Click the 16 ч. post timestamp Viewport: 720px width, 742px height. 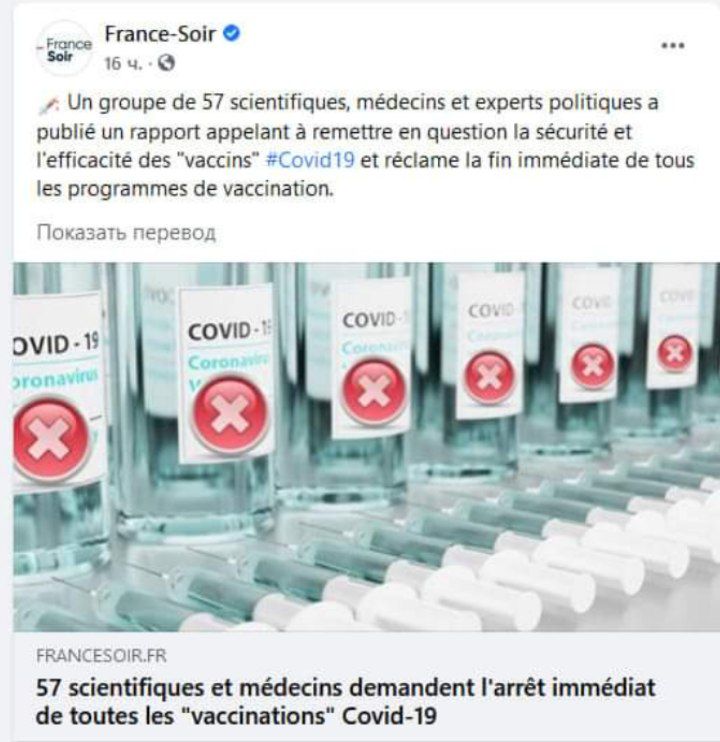click(123, 63)
